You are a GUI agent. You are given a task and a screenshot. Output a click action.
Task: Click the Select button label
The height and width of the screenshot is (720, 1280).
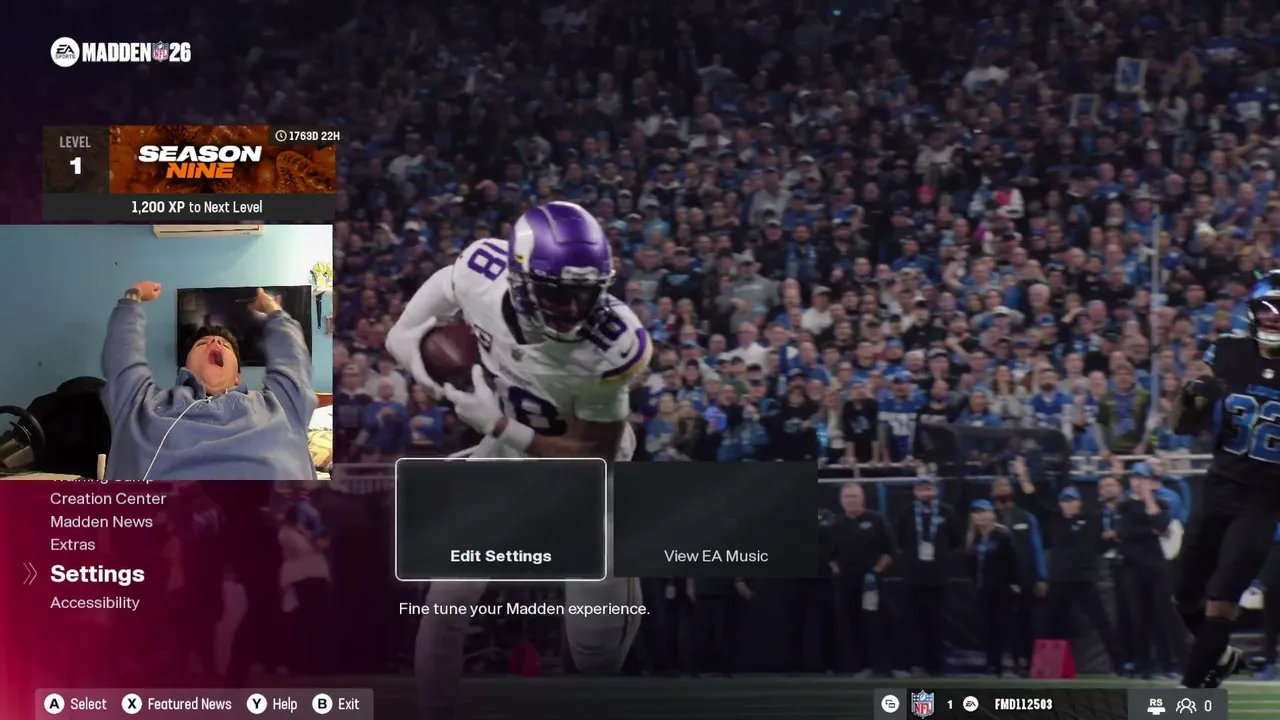click(x=88, y=704)
